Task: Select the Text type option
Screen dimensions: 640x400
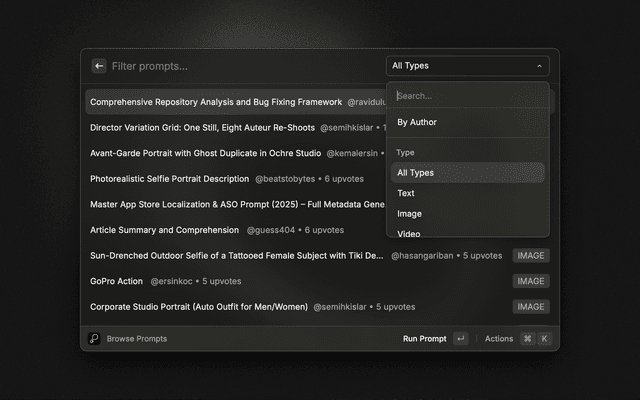Action: pyautogui.click(x=406, y=193)
